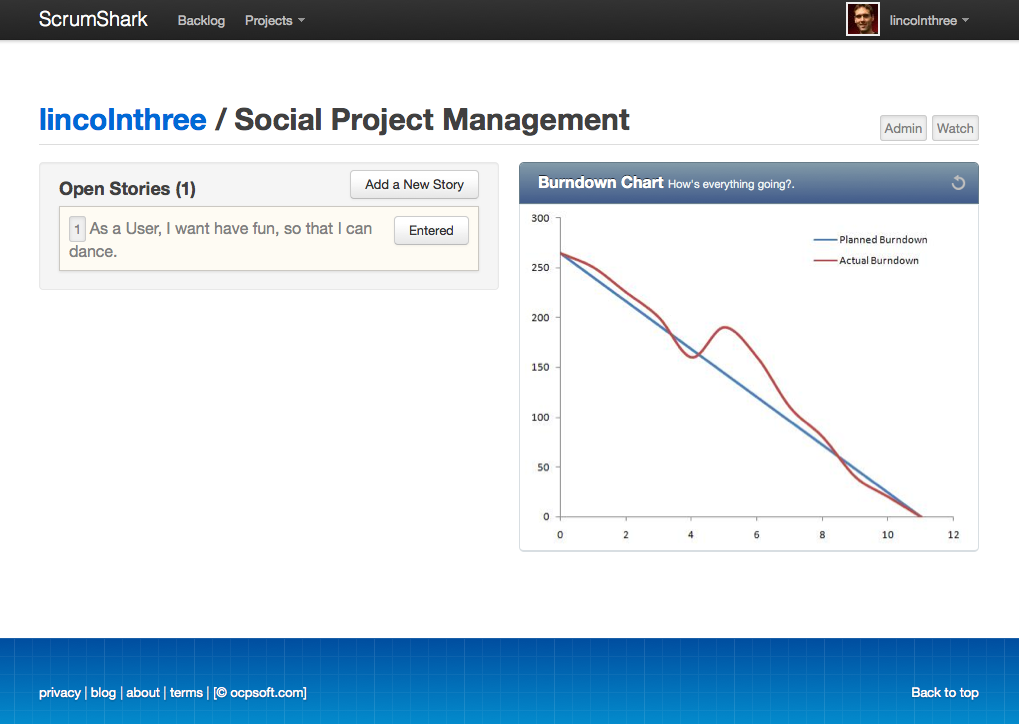
Task: Click the Admin button
Action: pyautogui.click(x=903, y=128)
